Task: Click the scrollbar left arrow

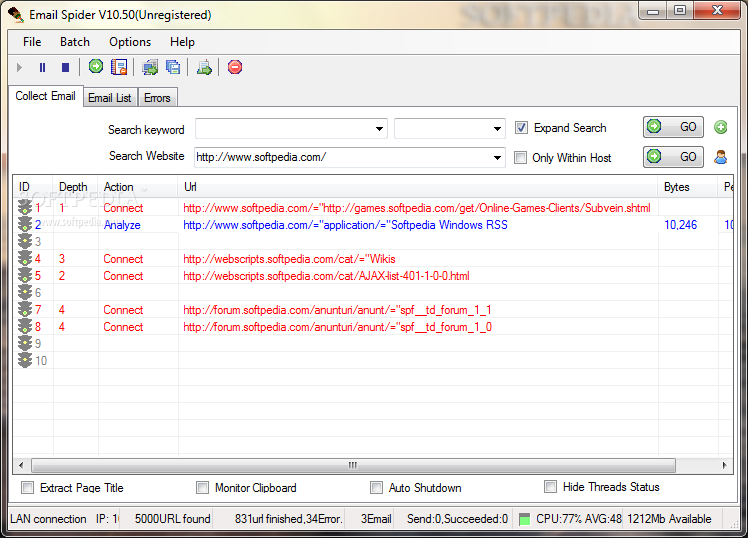Action: (21, 465)
